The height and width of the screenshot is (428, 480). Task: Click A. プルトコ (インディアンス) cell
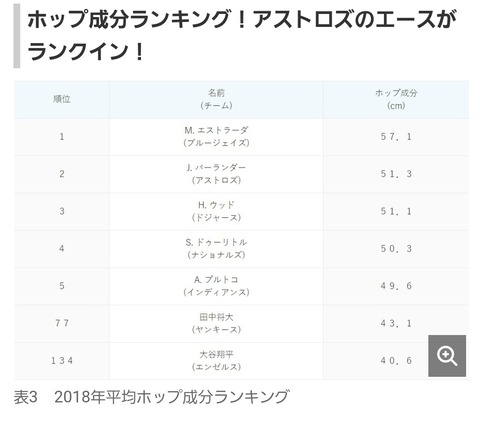click(x=216, y=286)
